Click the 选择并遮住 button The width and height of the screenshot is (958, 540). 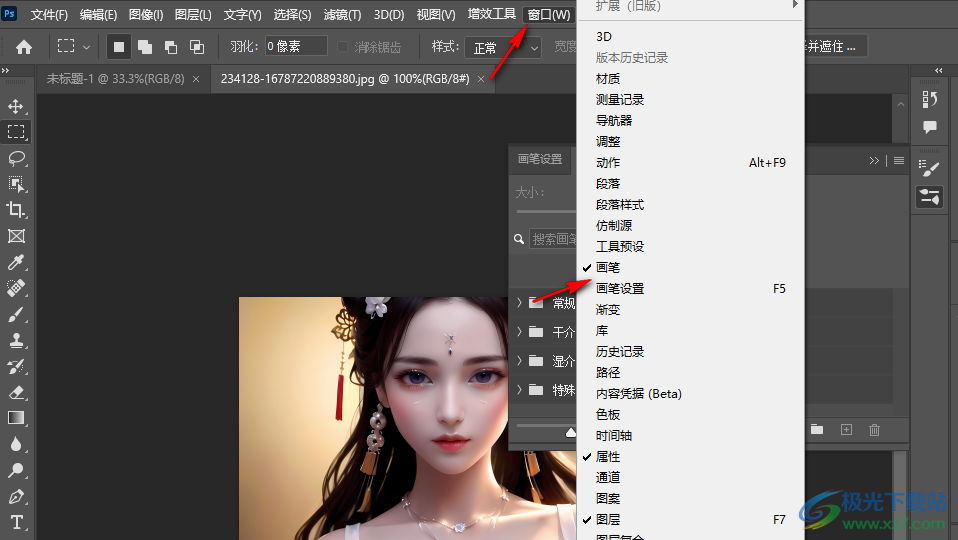click(835, 46)
